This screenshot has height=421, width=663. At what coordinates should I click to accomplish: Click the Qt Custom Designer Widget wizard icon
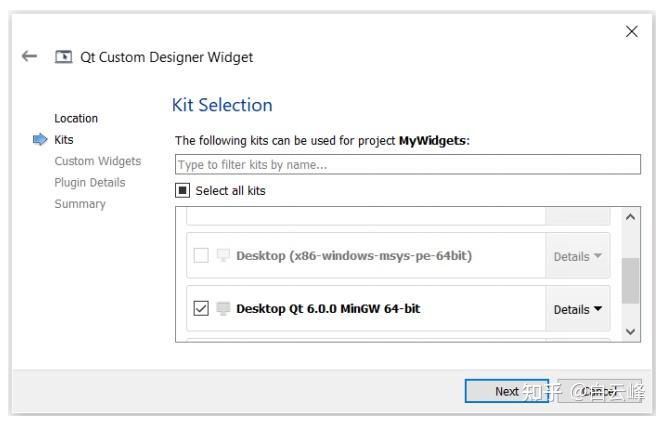click(x=63, y=57)
